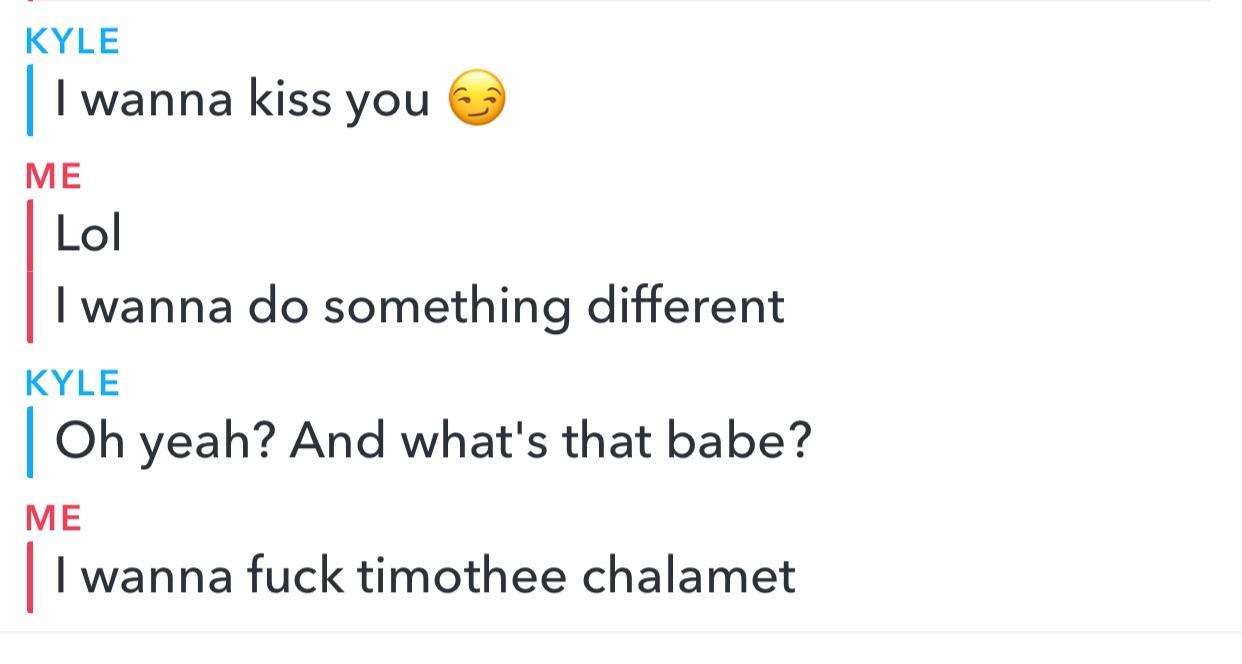Select the "I wanna do something different" message
Image resolution: width=1242 pixels, height=664 pixels.
pyautogui.click(x=419, y=305)
